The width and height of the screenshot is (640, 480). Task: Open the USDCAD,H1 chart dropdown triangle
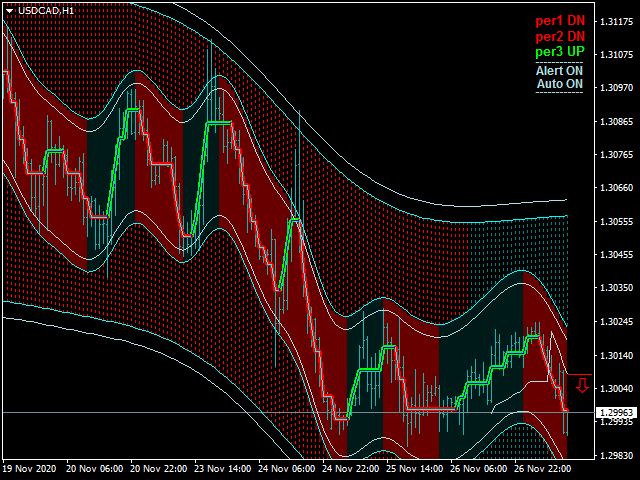(x=9, y=11)
